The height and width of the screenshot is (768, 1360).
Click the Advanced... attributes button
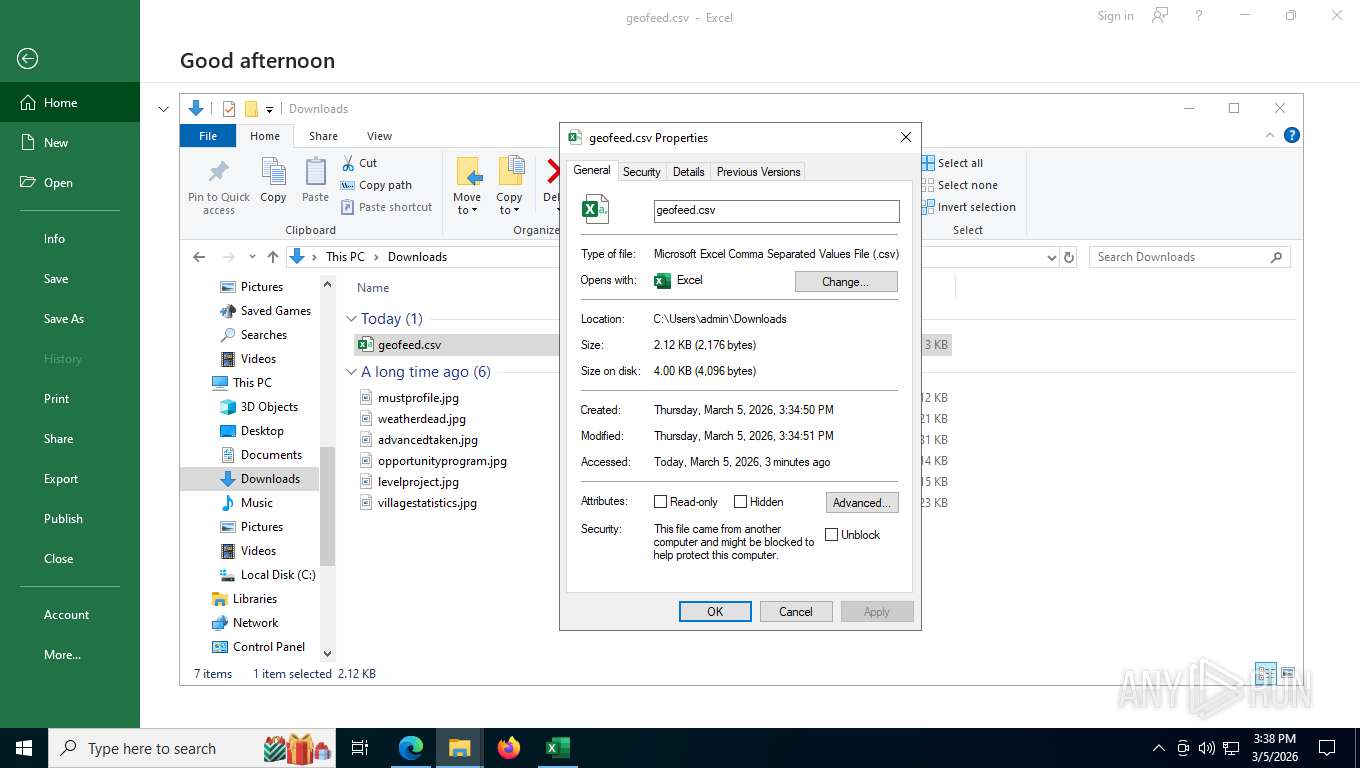pyautogui.click(x=862, y=503)
